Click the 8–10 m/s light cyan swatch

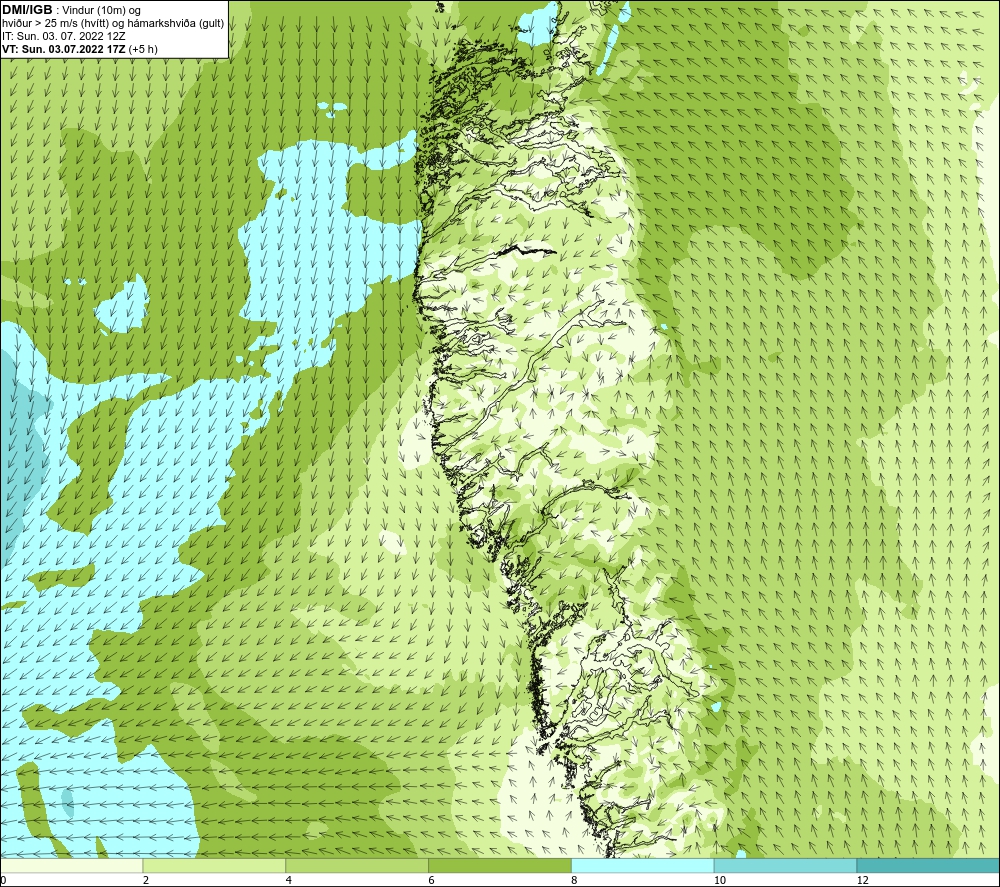pyautogui.click(x=643, y=865)
